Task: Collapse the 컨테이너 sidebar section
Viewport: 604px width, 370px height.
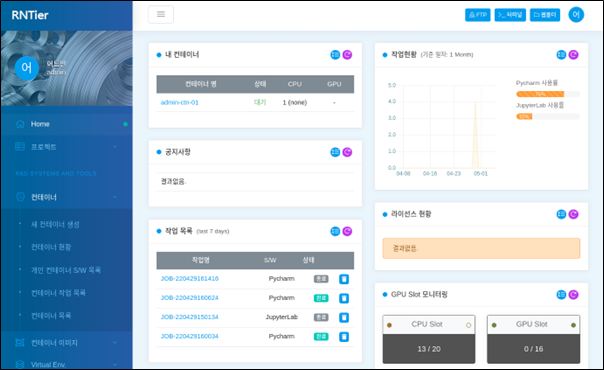Action: [x=67, y=197]
